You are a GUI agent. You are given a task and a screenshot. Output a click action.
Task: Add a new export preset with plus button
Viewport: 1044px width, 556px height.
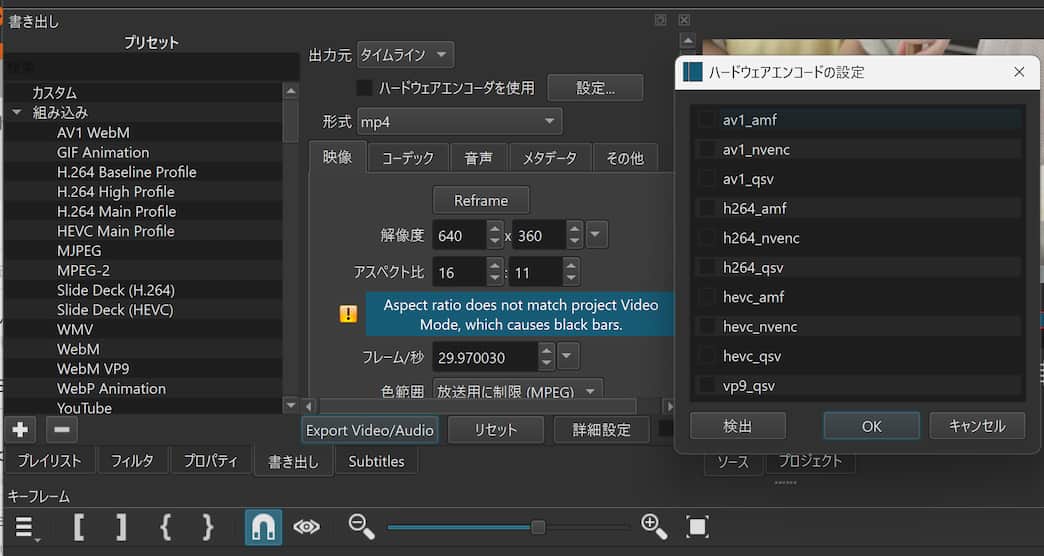pos(21,429)
